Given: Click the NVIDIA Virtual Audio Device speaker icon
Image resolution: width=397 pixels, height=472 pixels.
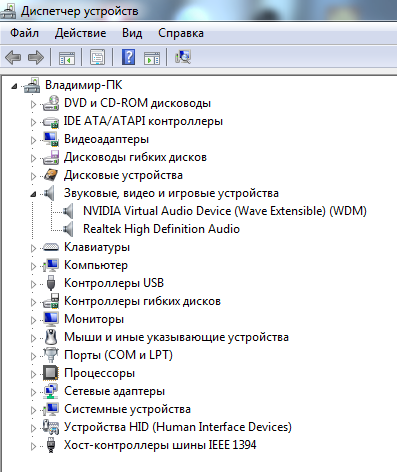Looking at the screenshot, I should (x=68, y=211).
